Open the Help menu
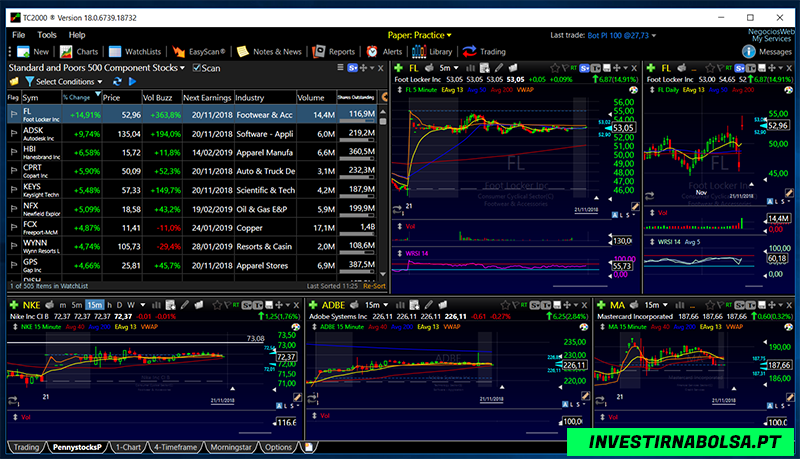The image size is (800, 459). click(x=77, y=35)
